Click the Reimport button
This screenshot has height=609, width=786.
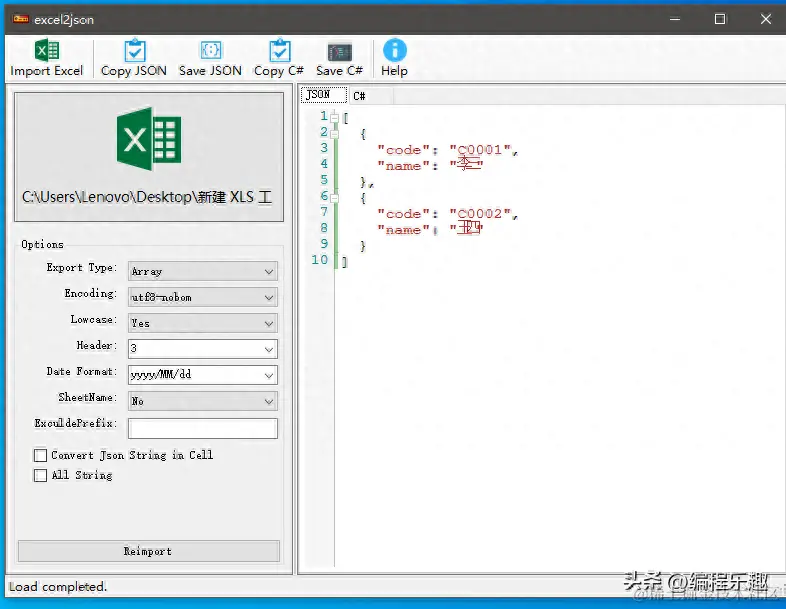tap(148, 551)
